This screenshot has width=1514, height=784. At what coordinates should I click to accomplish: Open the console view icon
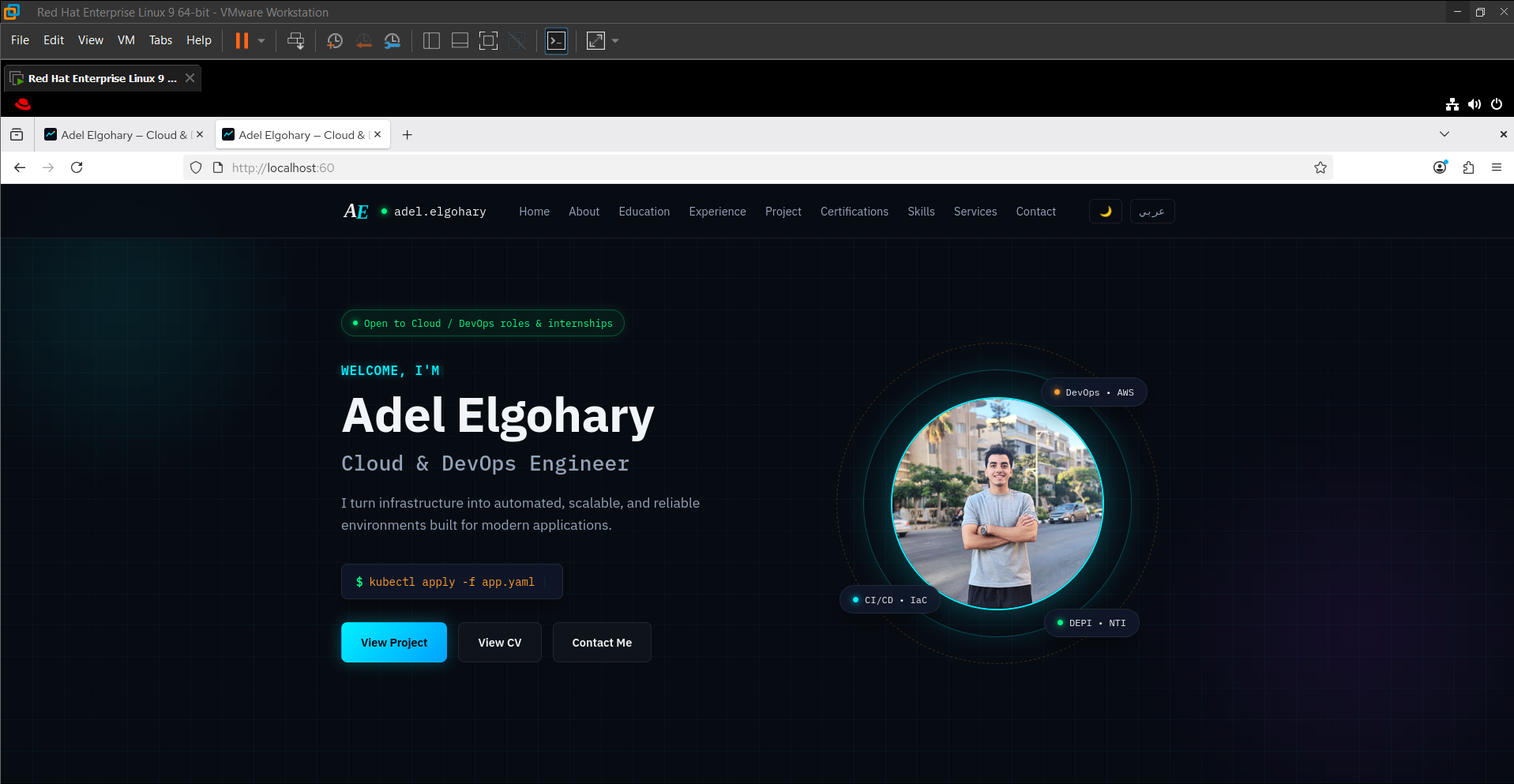point(557,41)
